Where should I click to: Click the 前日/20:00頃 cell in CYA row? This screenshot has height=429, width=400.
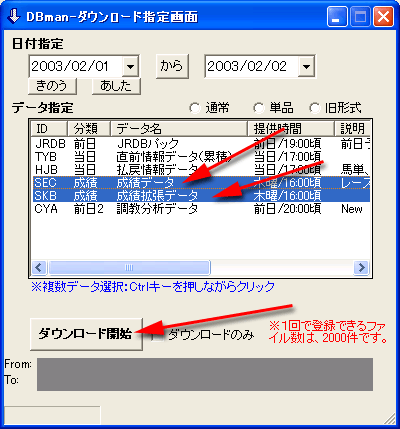pyautogui.click(x=287, y=209)
